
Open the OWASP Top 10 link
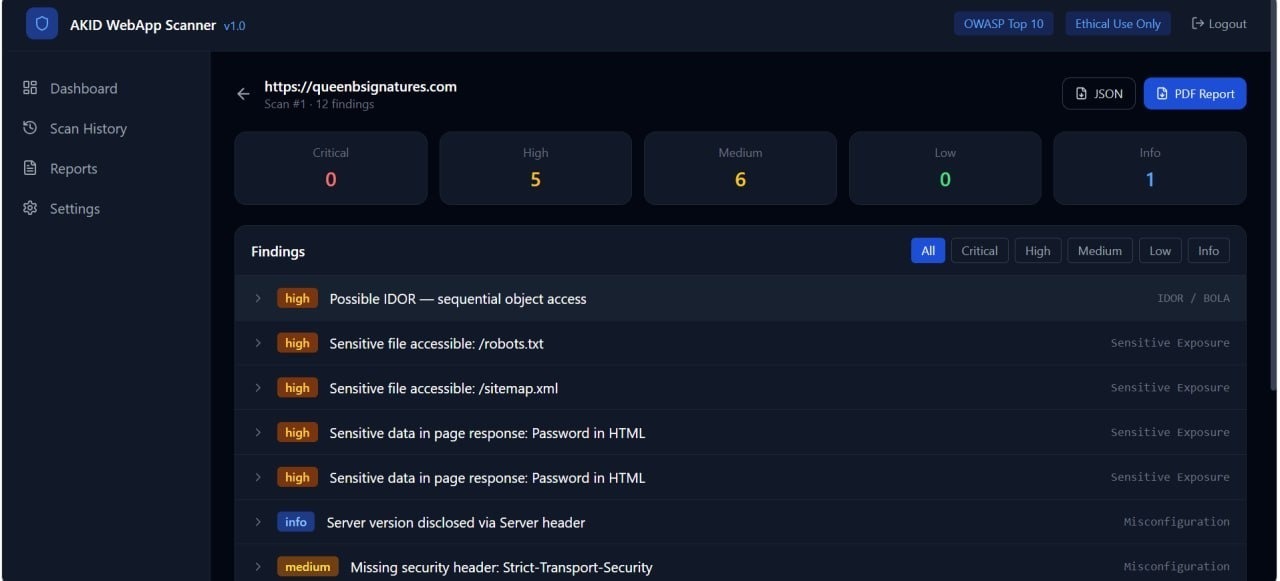pos(1003,23)
